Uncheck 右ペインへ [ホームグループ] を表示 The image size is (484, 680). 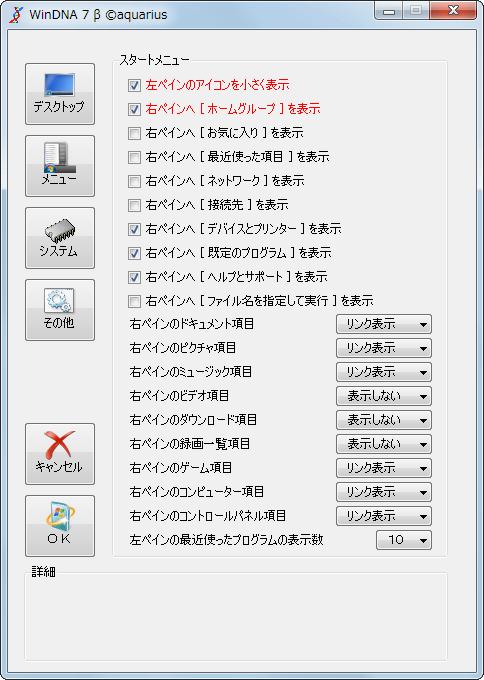click(134, 109)
